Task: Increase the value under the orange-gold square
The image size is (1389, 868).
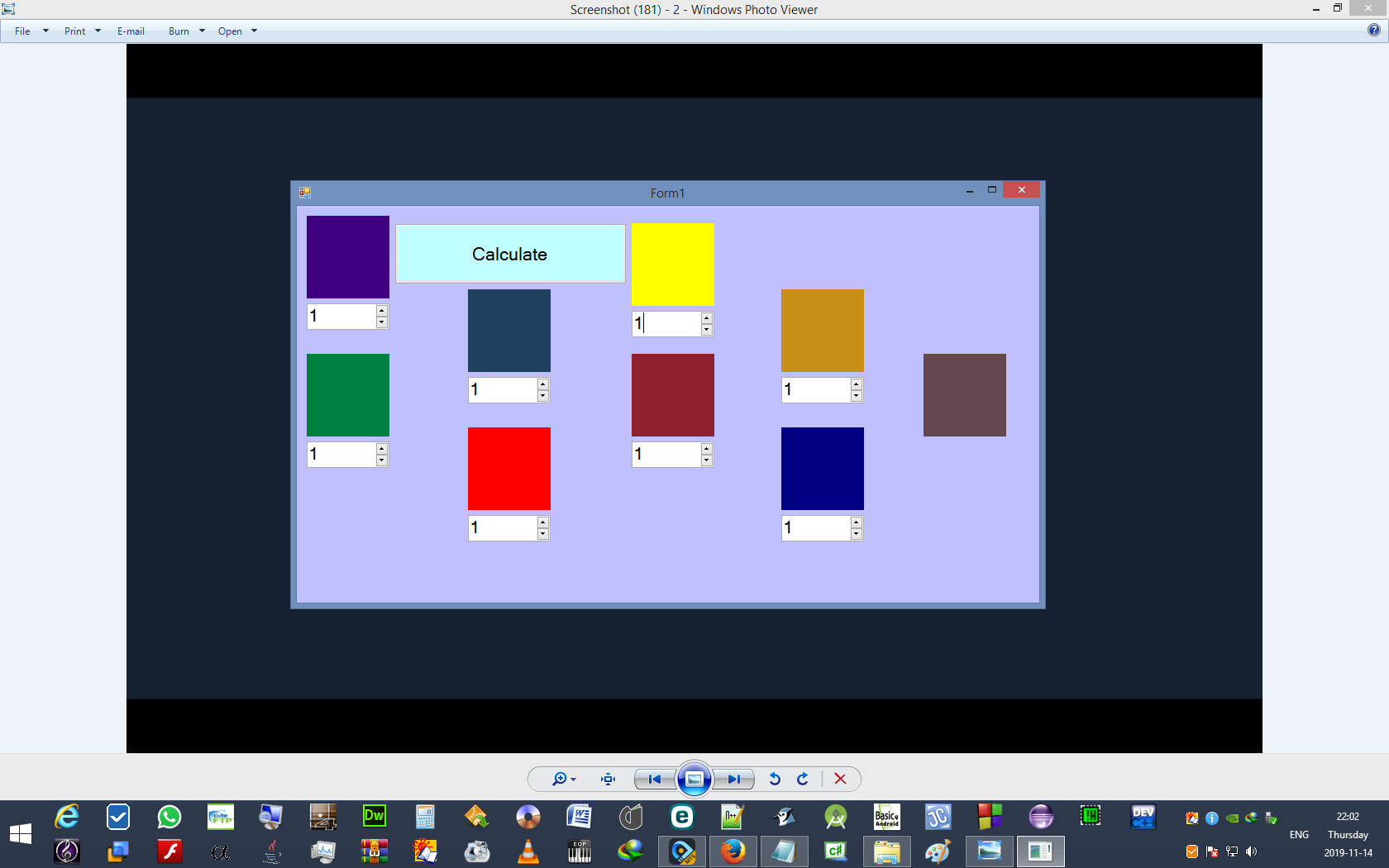Action: [x=857, y=384]
